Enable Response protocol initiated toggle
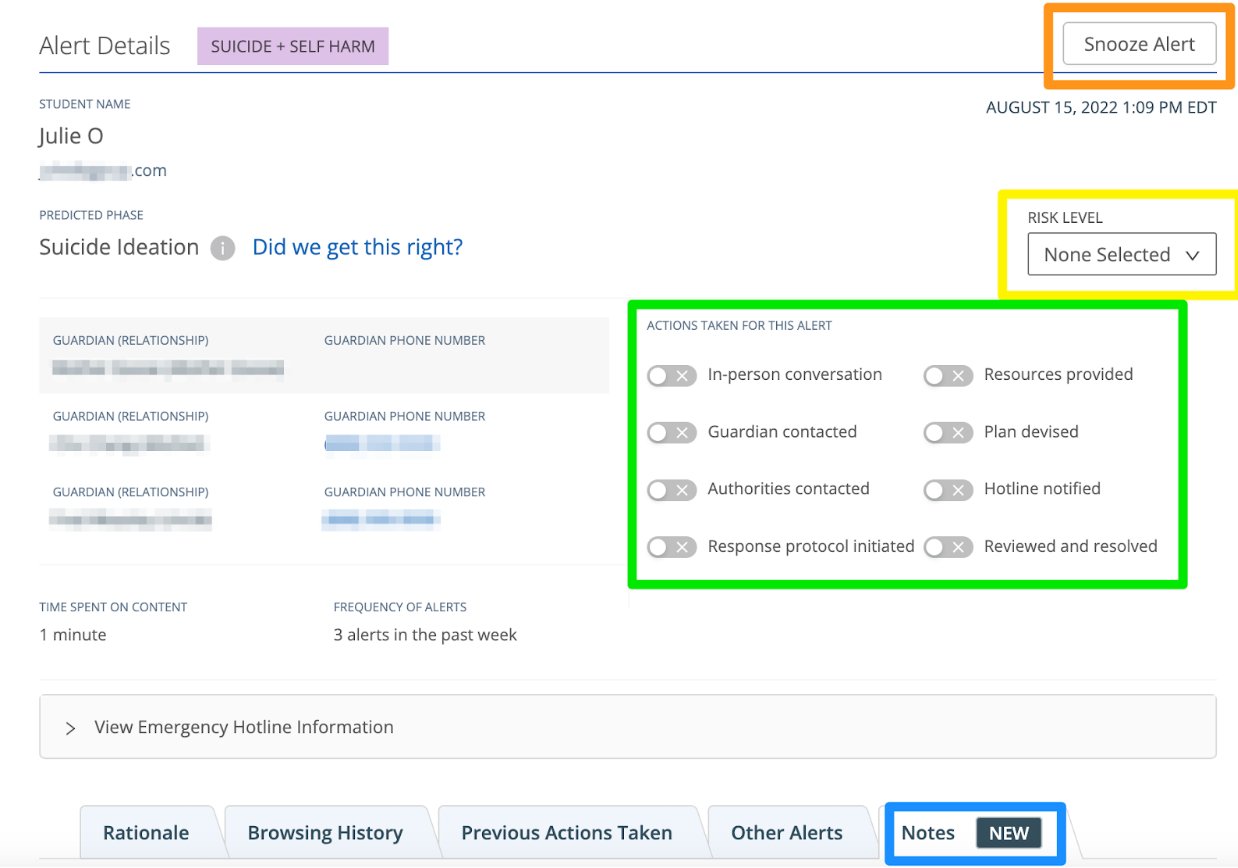 pos(672,547)
